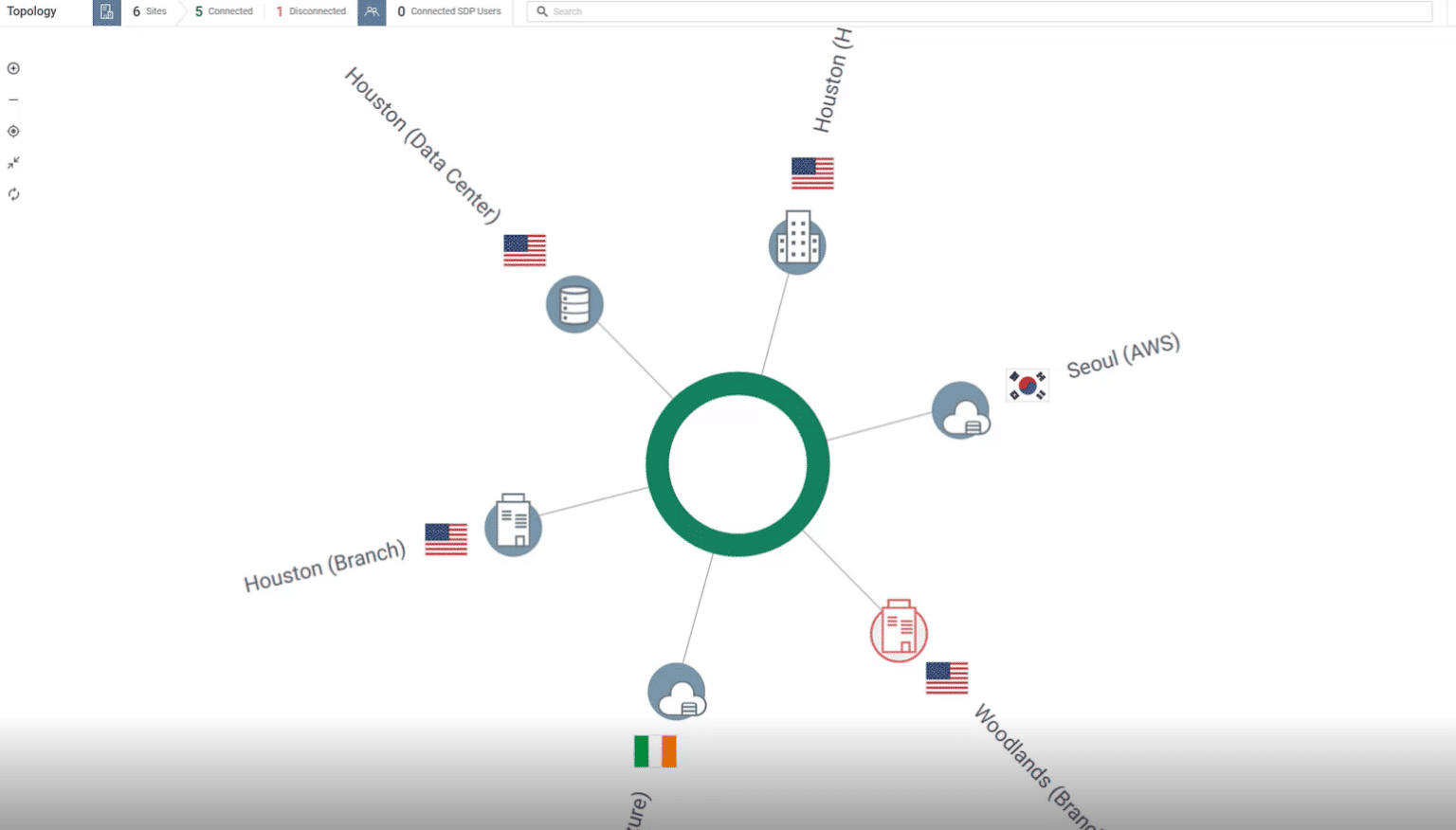Click the zoom out minus icon
Image resolution: width=1456 pixels, height=830 pixels.
click(x=13, y=99)
